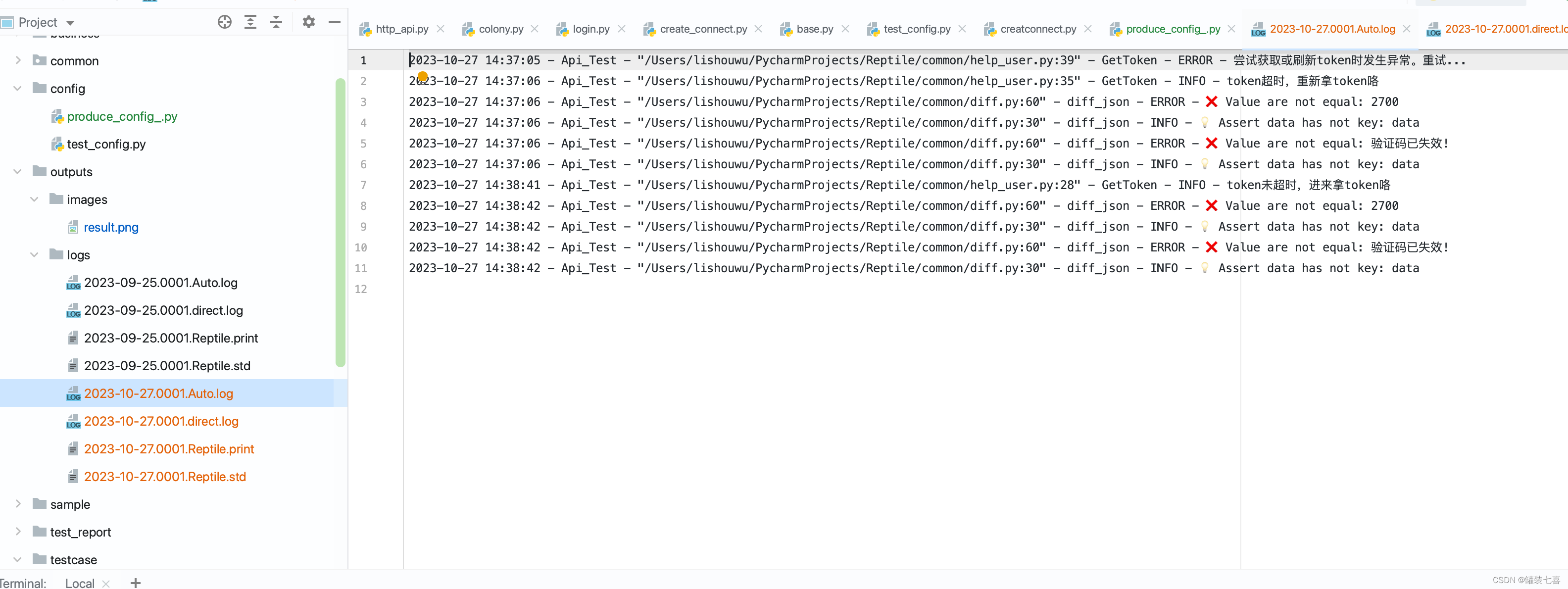1568x589 pixels.
Task: Click line number 12 in the gutter
Action: click(x=361, y=289)
